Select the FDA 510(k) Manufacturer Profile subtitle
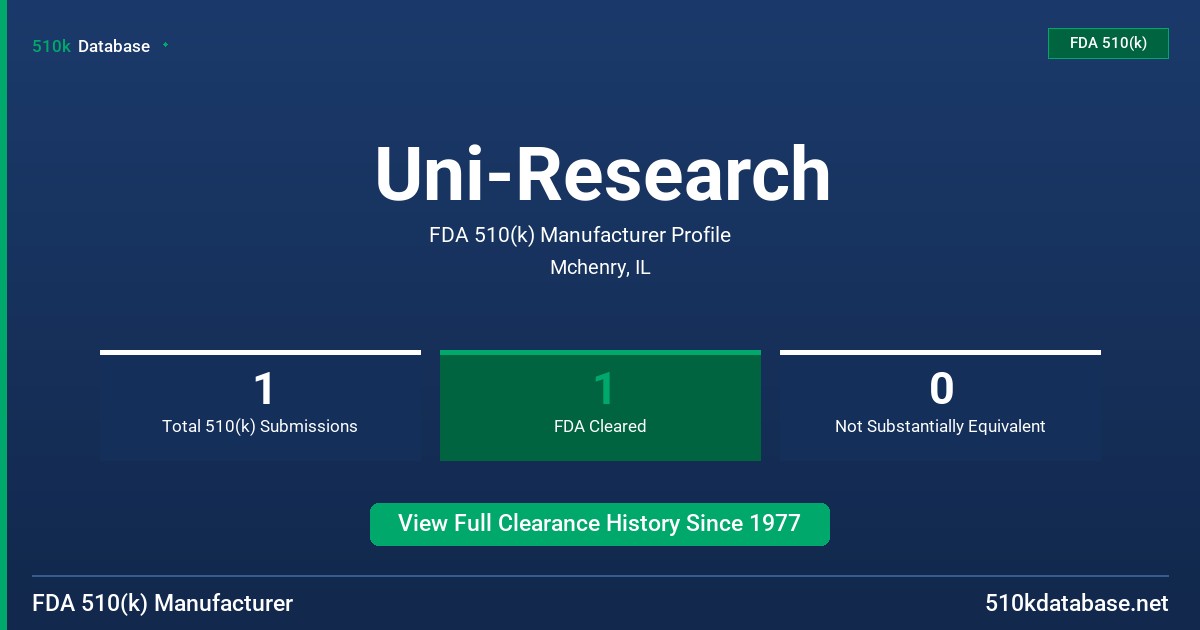Screen dimensions: 1200x630 [x=580, y=235]
